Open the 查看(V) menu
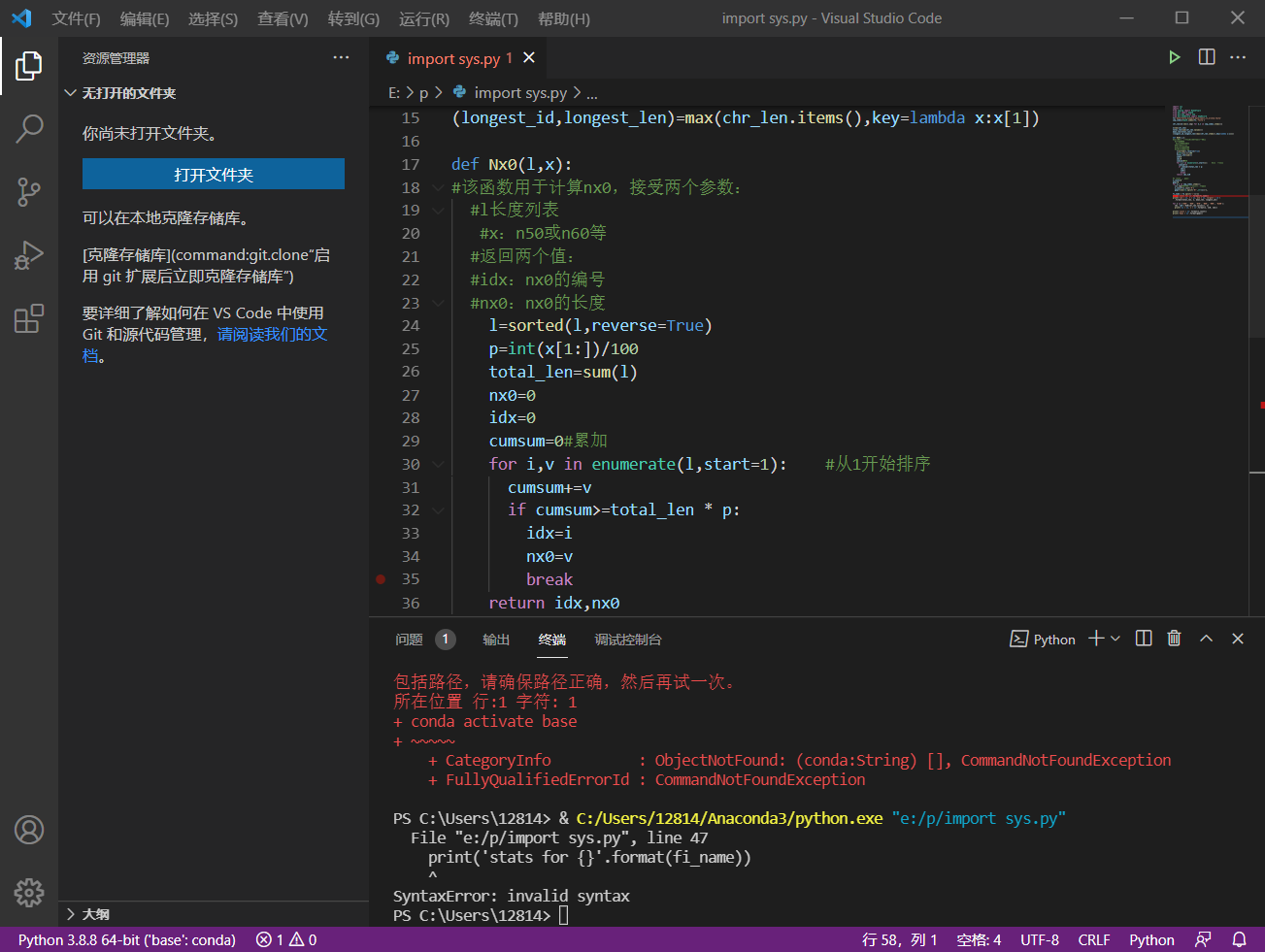The height and width of the screenshot is (952, 1265). pos(283,18)
